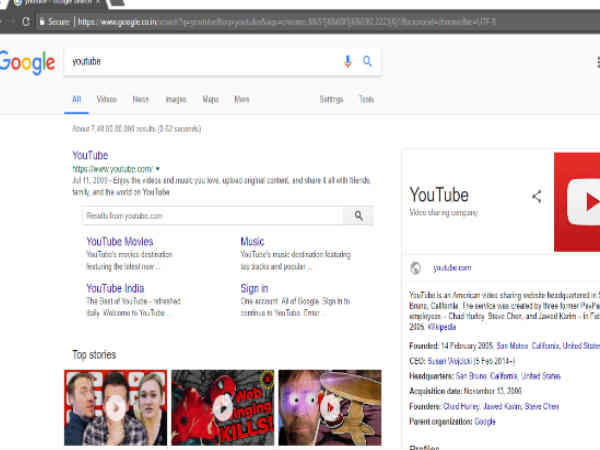Click the globe icon beside youtube.com
Viewport: 600px width, 450px height.
tap(416, 268)
